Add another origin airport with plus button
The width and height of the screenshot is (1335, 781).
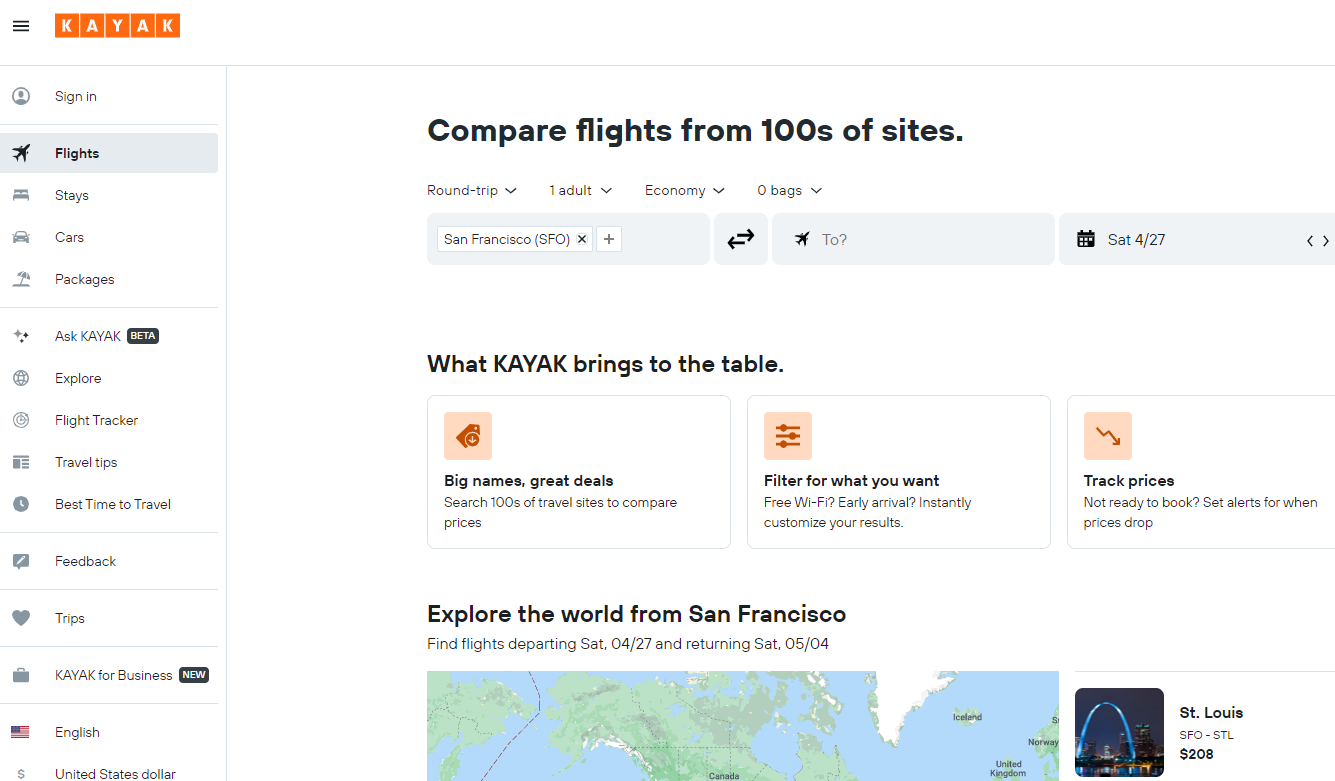pos(609,239)
